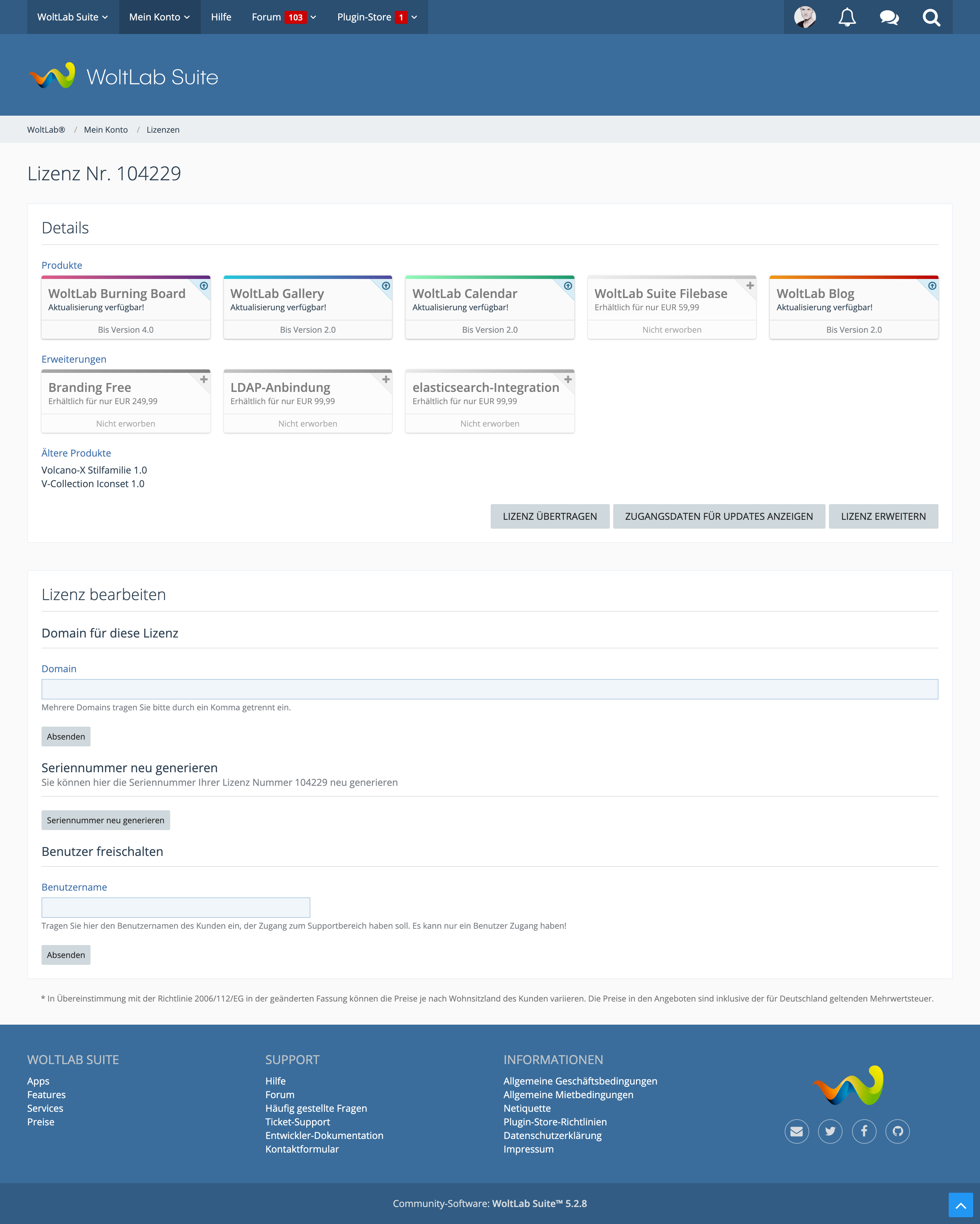Click the LIZENZ ÜBERTRAGEN button
The width and height of the screenshot is (980, 1224).
coord(550,516)
